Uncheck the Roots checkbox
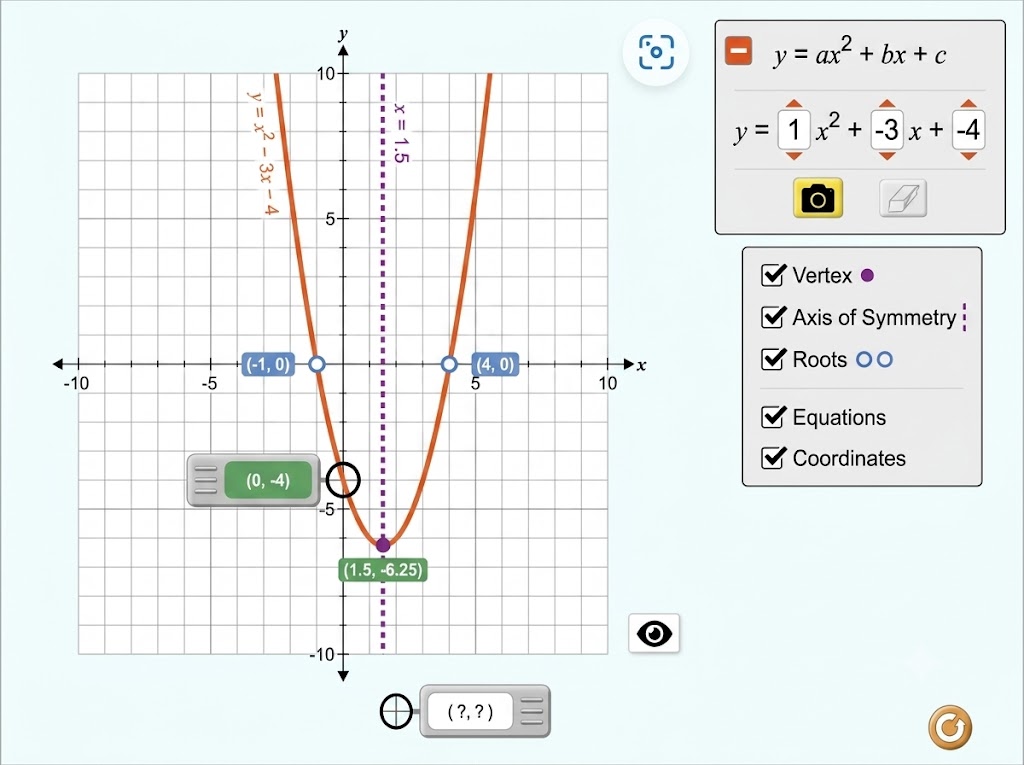Image resolution: width=1024 pixels, height=765 pixels. [x=773, y=359]
